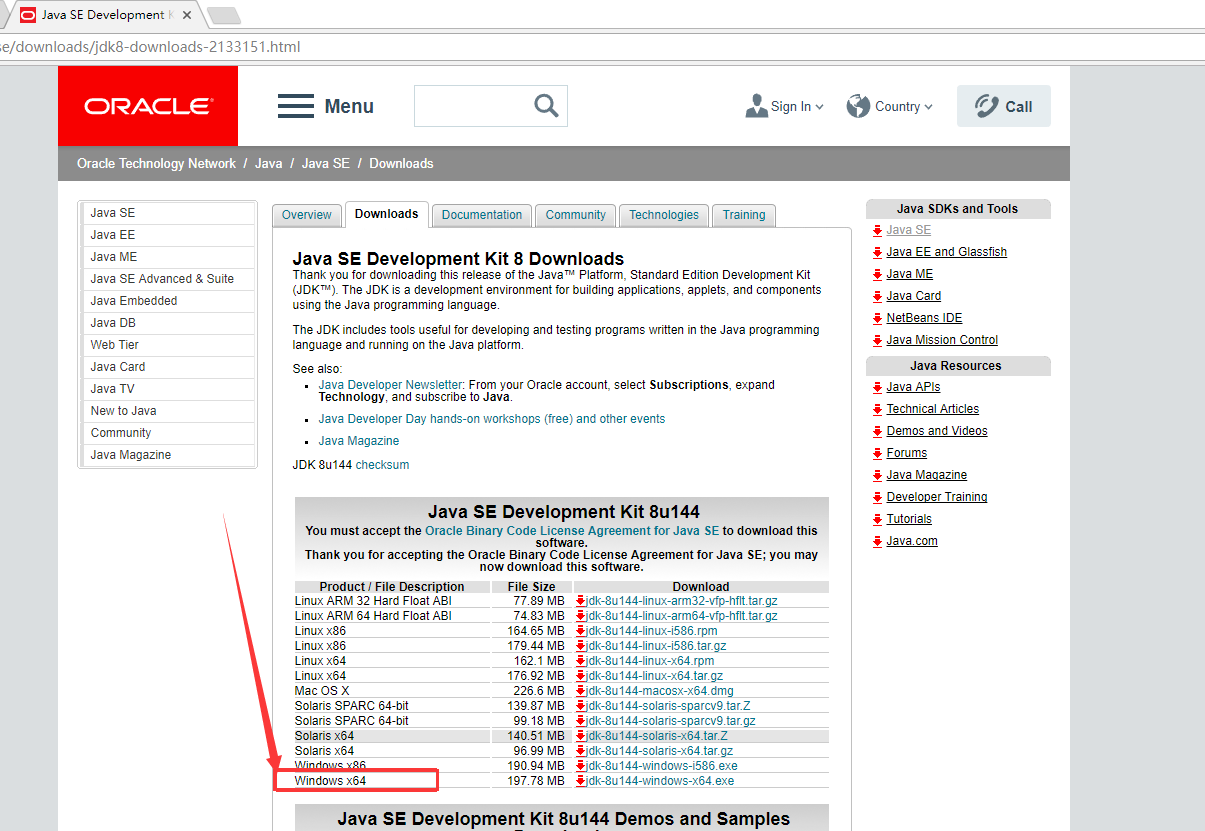
Task: Download jdk-8u144-solaris-sparcv9.tar.Z
Action: pyautogui.click(x=668, y=706)
